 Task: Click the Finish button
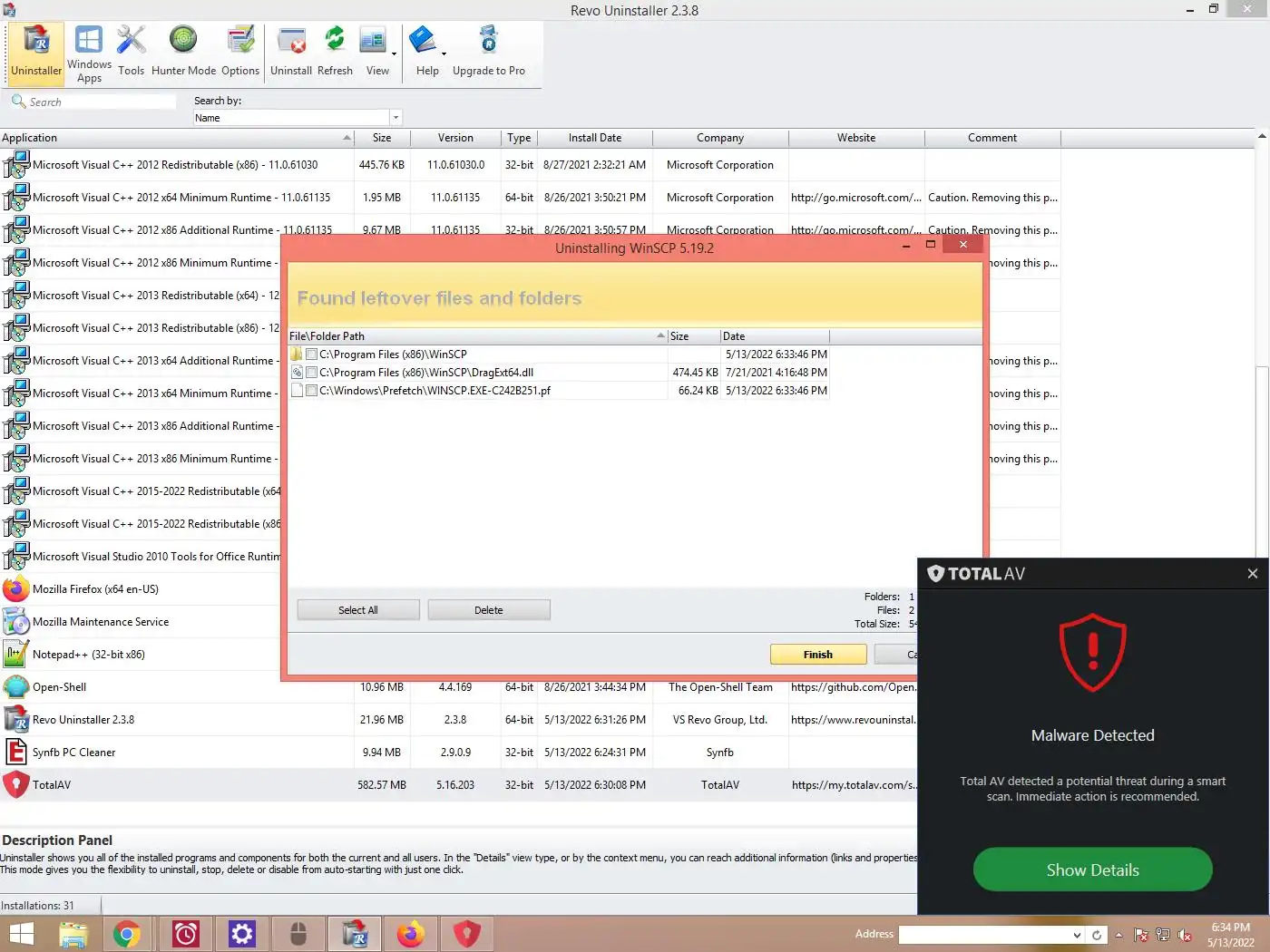tap(818, 655)
